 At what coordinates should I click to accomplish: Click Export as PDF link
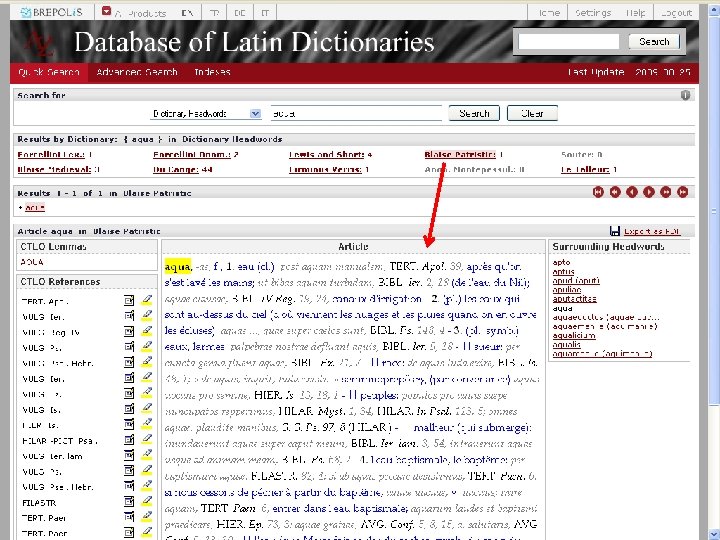[652, 231]
